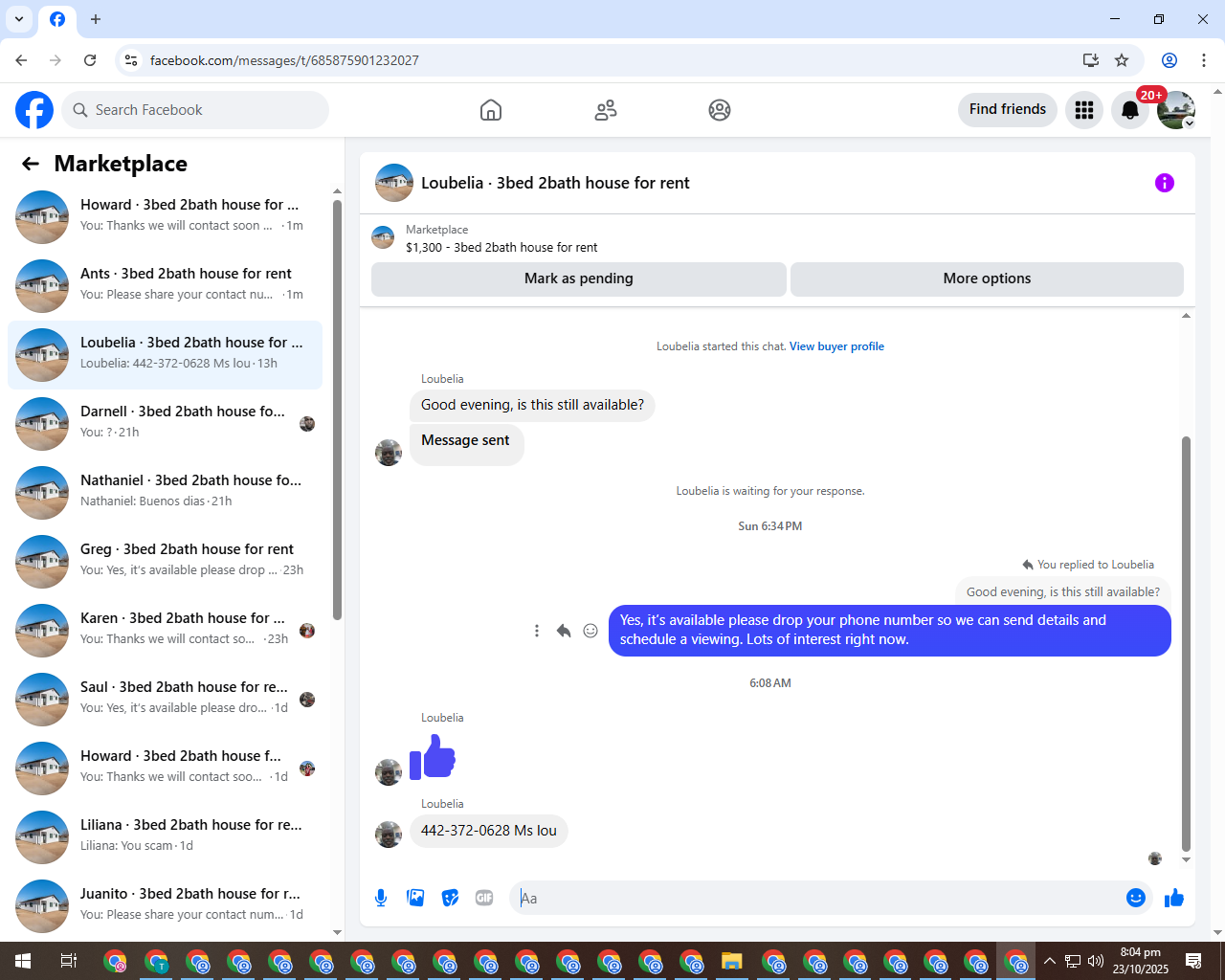The height and width of the screenshot is (980, 1225).
Task: Click the Find friends button
Action: pyautogui.click(x=1008, y=110)
